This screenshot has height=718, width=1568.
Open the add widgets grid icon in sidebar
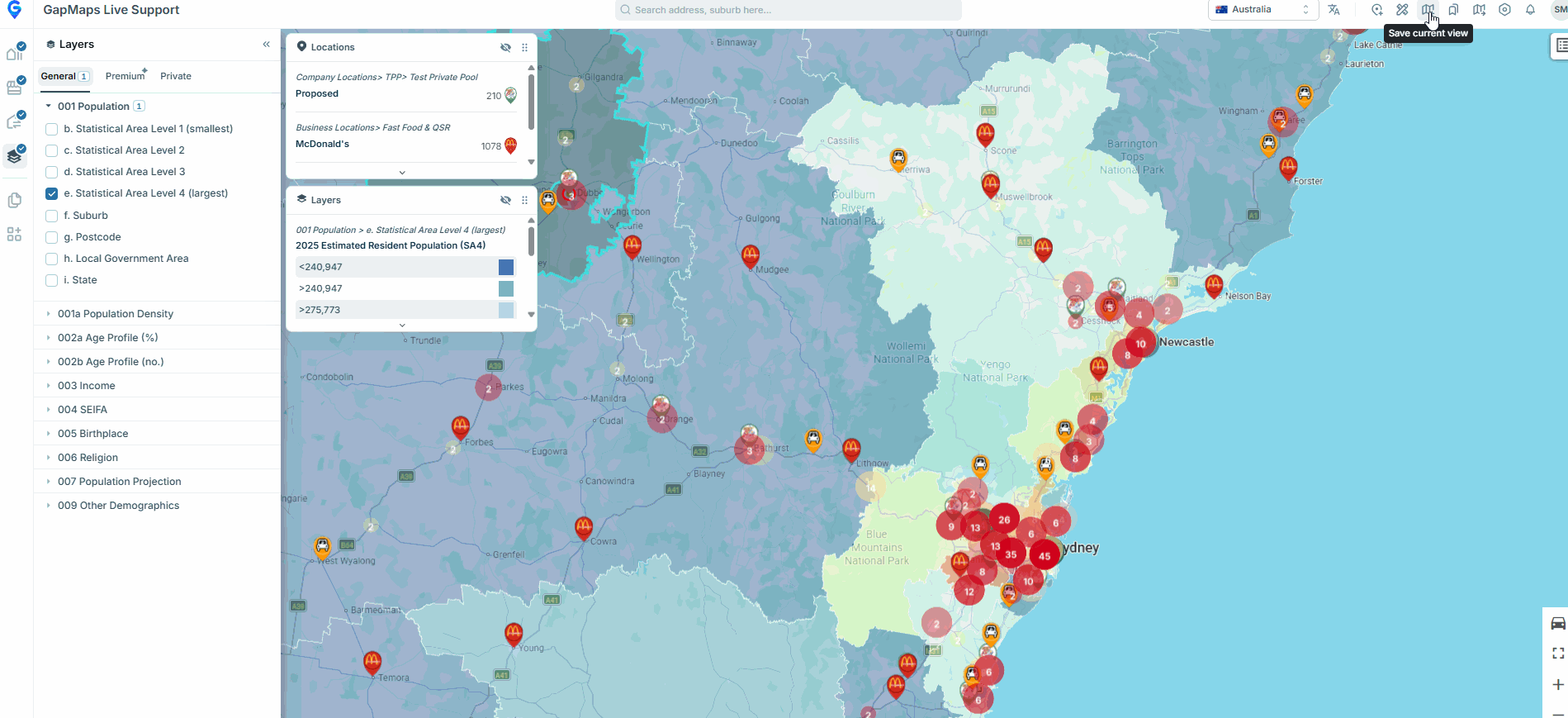pyautogui.click(x=14, y=235)
